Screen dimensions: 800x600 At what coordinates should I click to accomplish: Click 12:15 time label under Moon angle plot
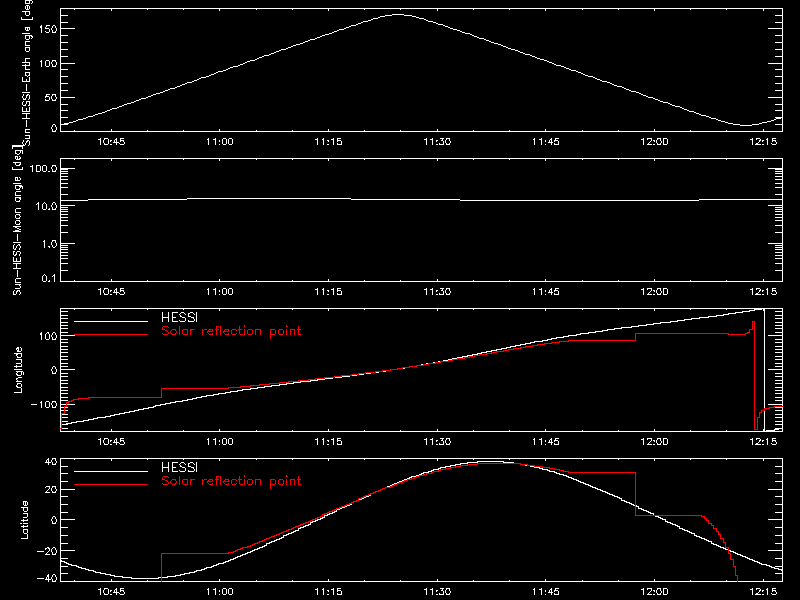(763, 292)
